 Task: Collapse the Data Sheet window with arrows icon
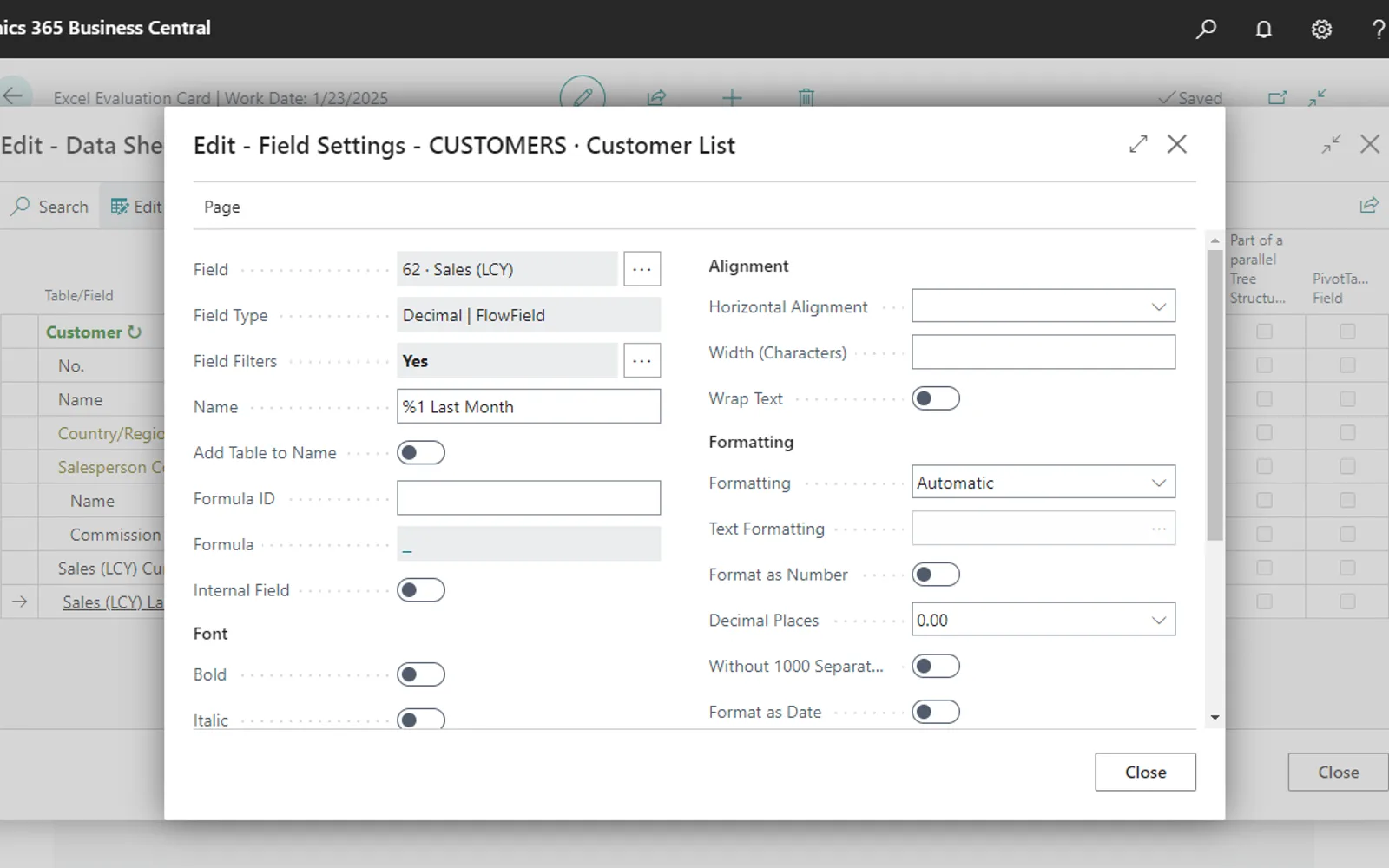click(x=1331, y=144)
